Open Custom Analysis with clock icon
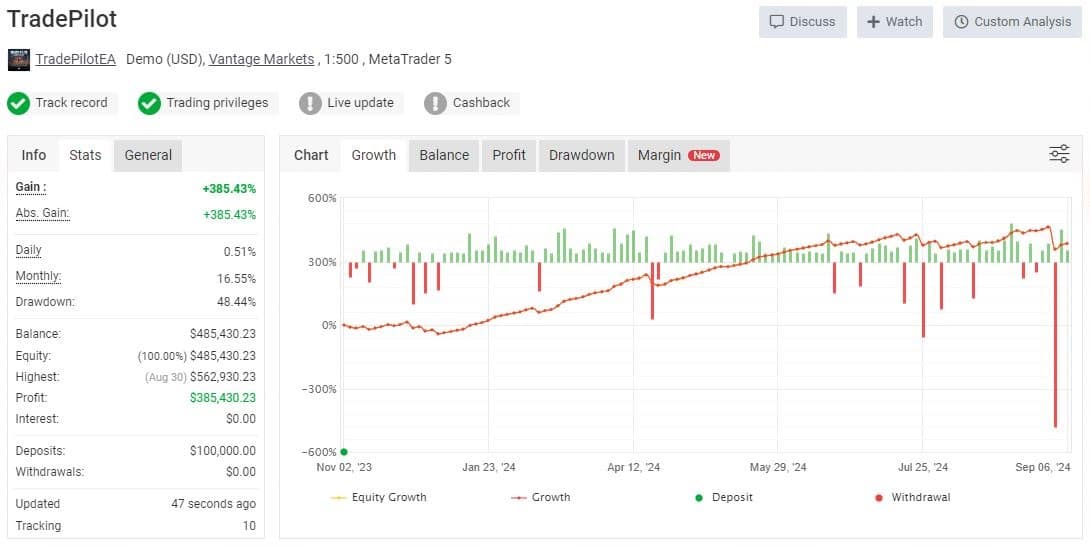This screenshot has width=1090, height=547. click(x=1012, y=22)
